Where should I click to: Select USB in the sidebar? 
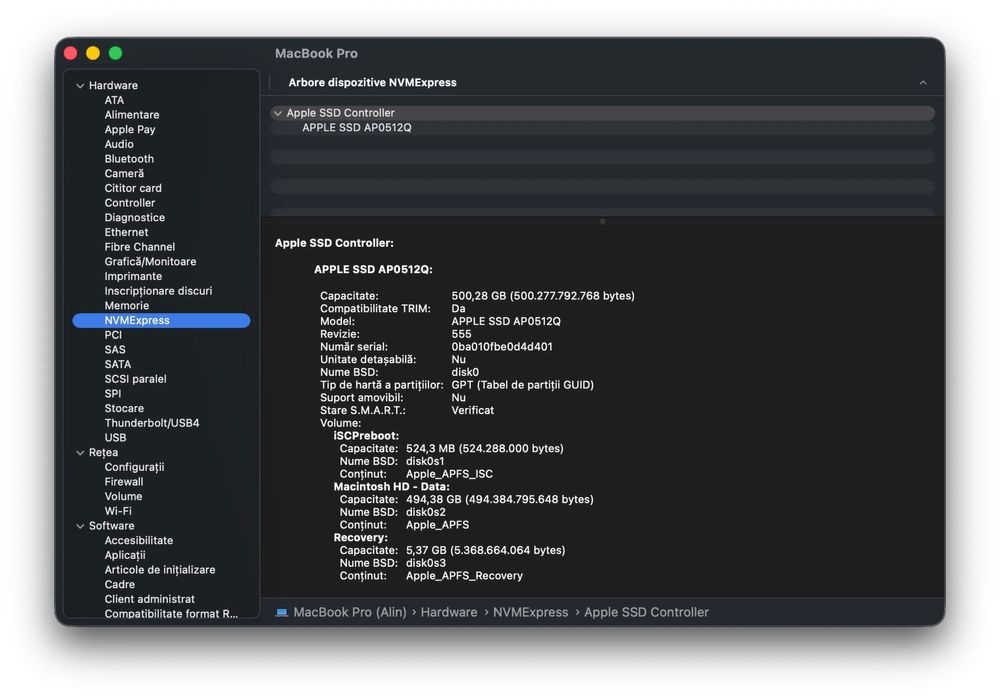(115, 438)
